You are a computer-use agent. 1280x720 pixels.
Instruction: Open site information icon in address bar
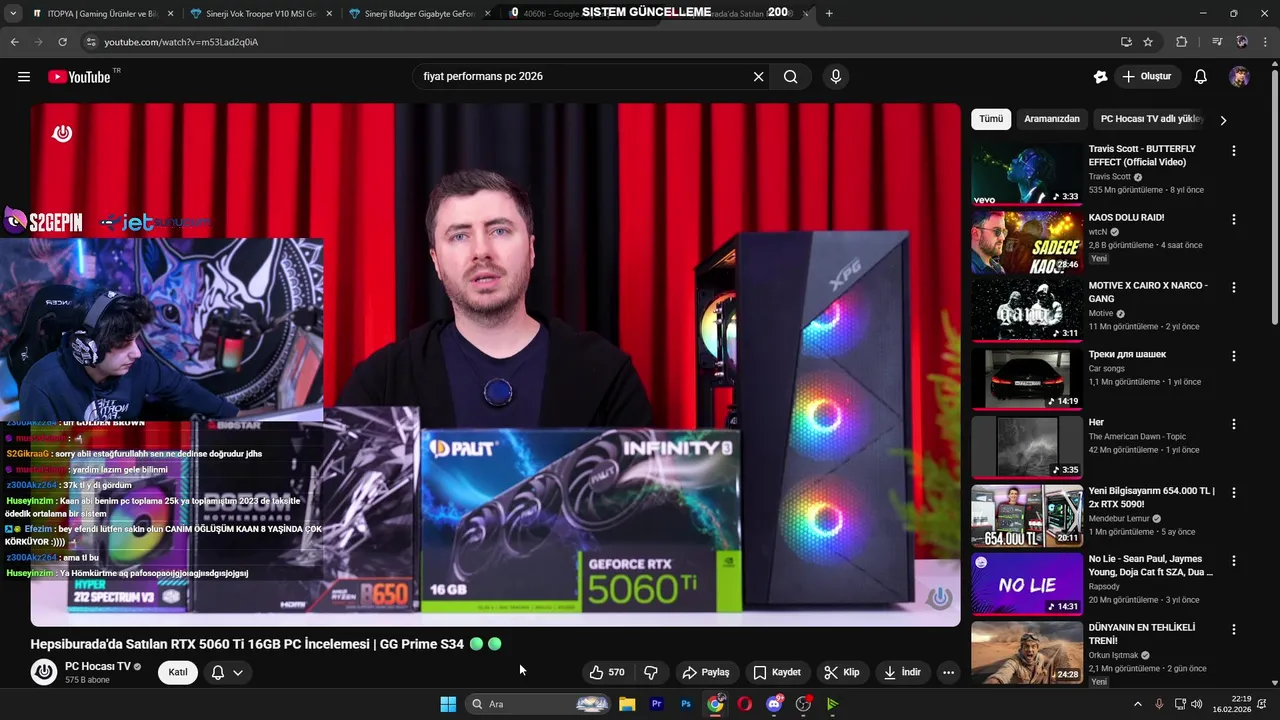pyautogui.click(x=91, y=42)
